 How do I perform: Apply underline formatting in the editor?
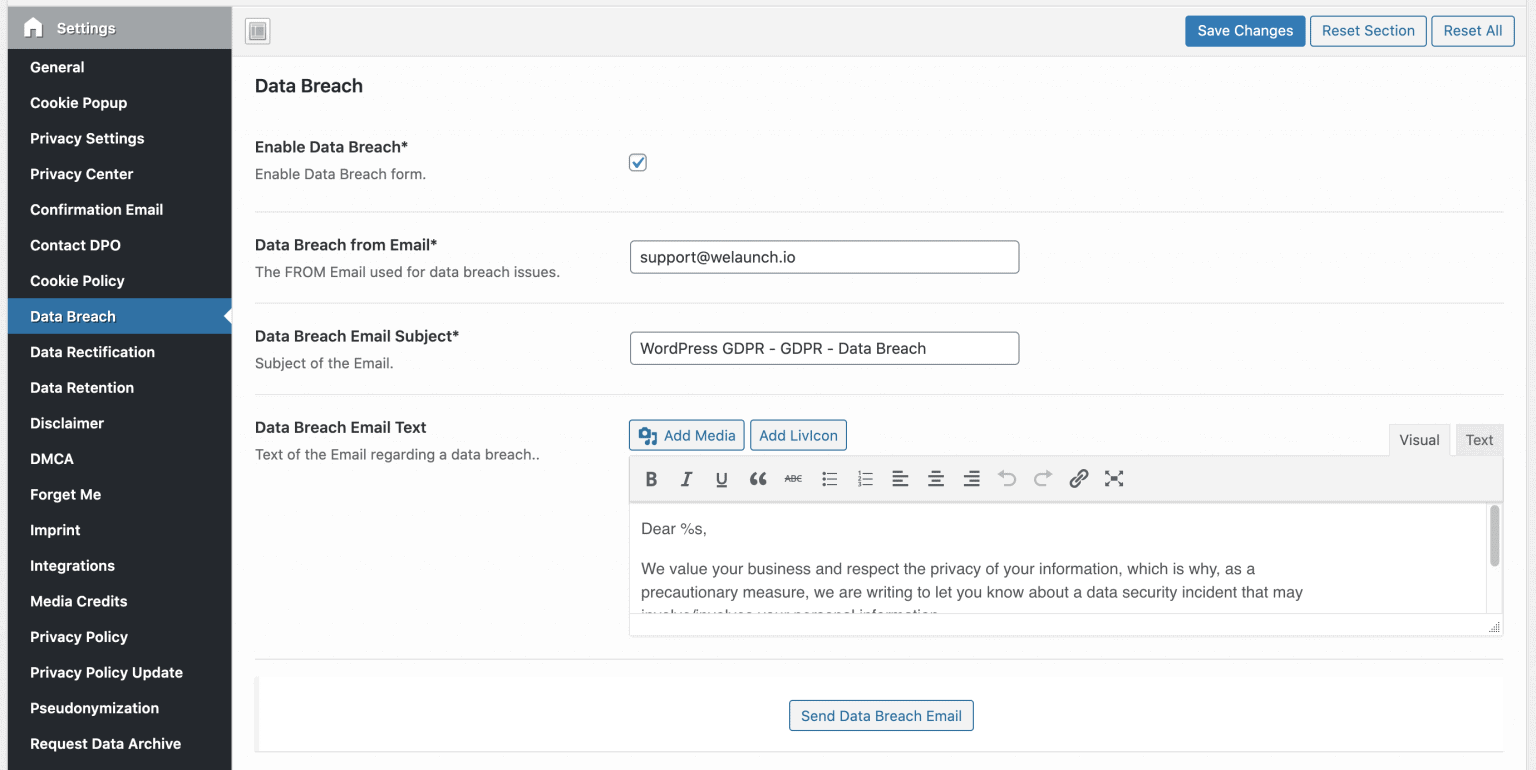[722, 479]
